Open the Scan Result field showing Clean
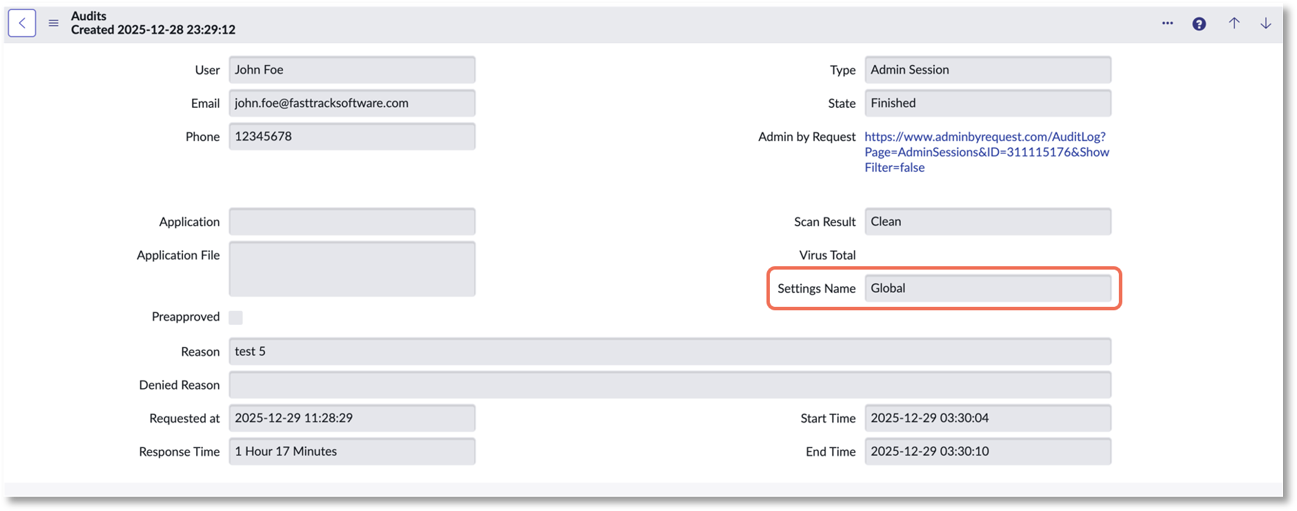Screen dimensions: 1297x511 click(987, 222)
